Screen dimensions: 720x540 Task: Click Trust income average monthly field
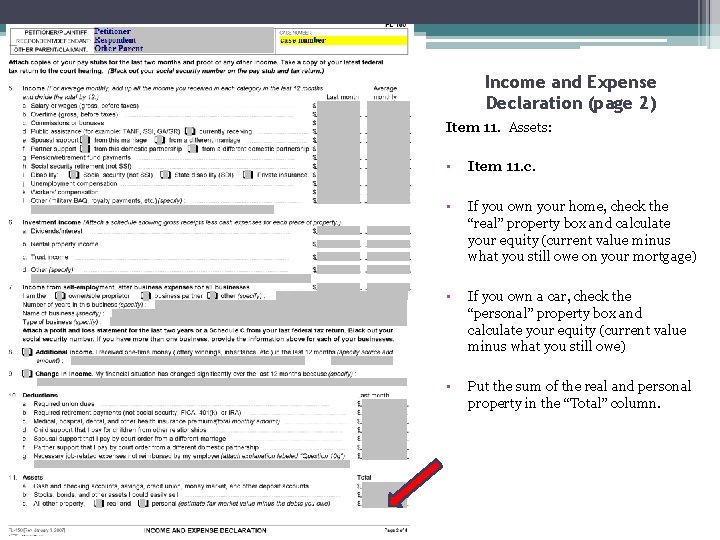pos(388,257)
